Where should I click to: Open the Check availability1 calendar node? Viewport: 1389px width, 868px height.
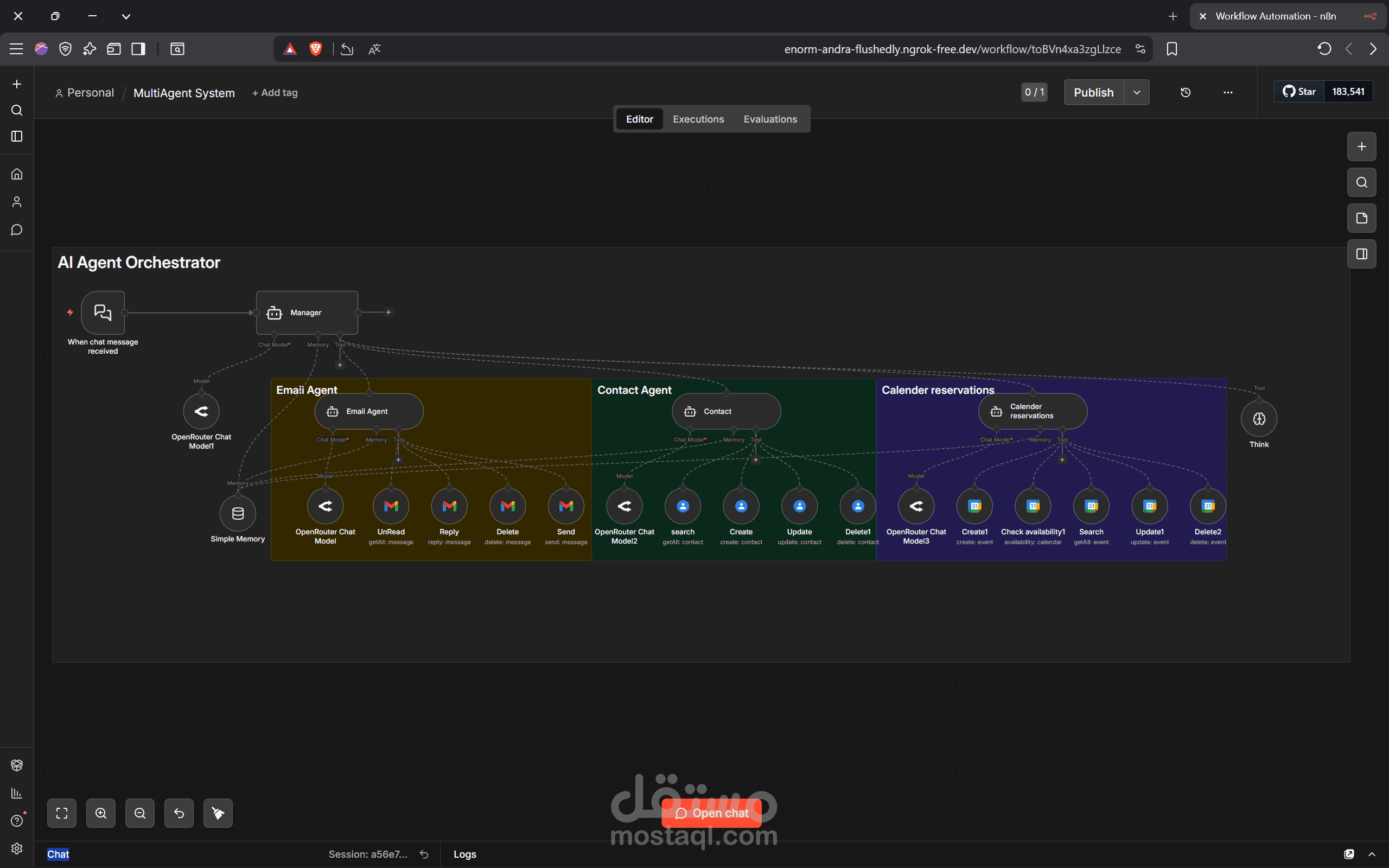pos(1033,506)
